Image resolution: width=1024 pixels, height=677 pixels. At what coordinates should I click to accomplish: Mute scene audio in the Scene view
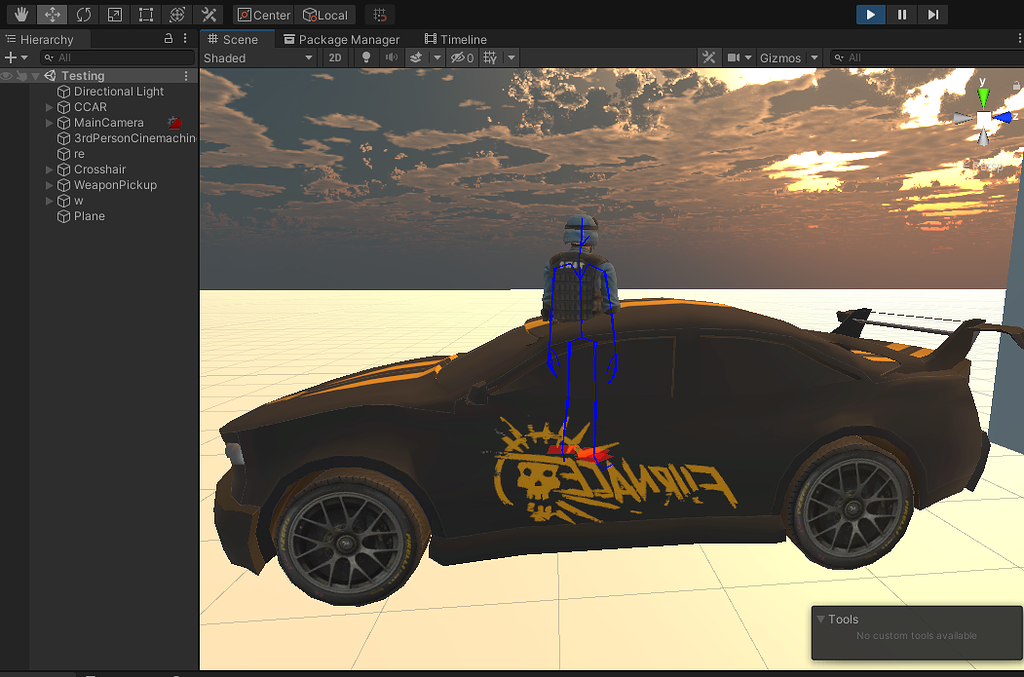[x=392, y=57]
